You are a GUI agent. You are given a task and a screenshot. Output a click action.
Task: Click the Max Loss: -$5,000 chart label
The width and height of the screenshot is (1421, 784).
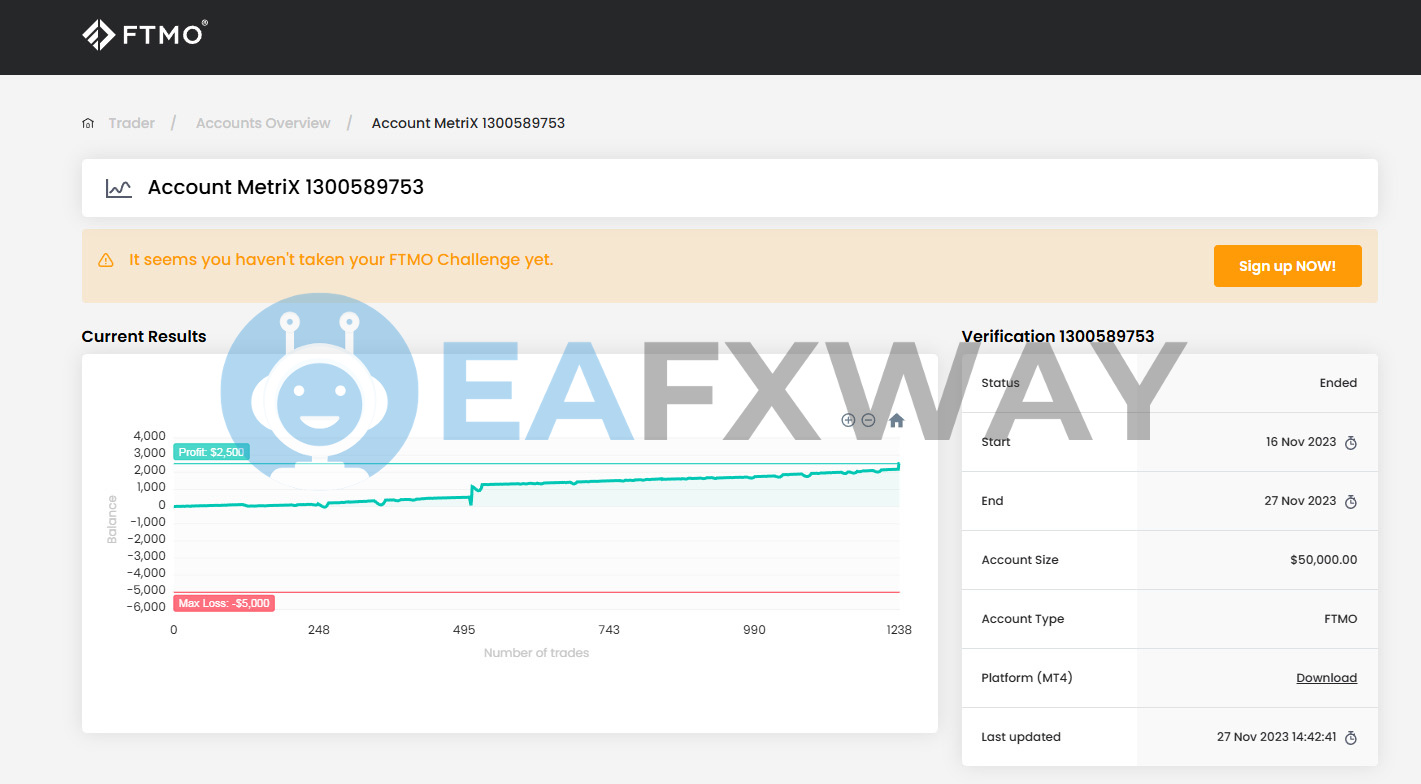click(224, 603)
